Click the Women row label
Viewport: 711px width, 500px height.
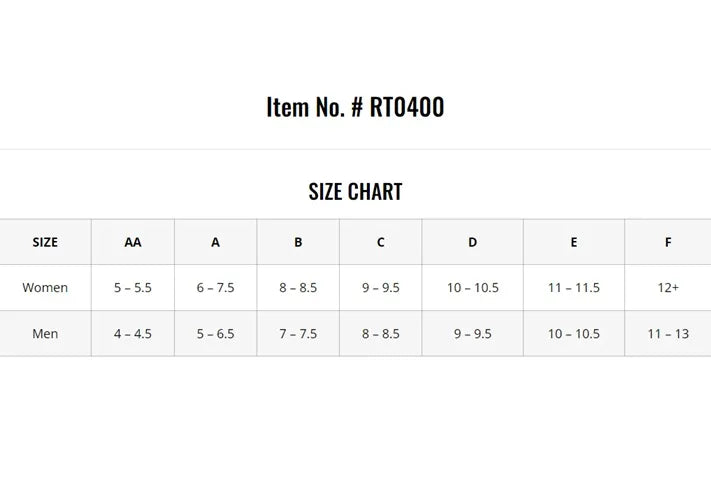45,288
